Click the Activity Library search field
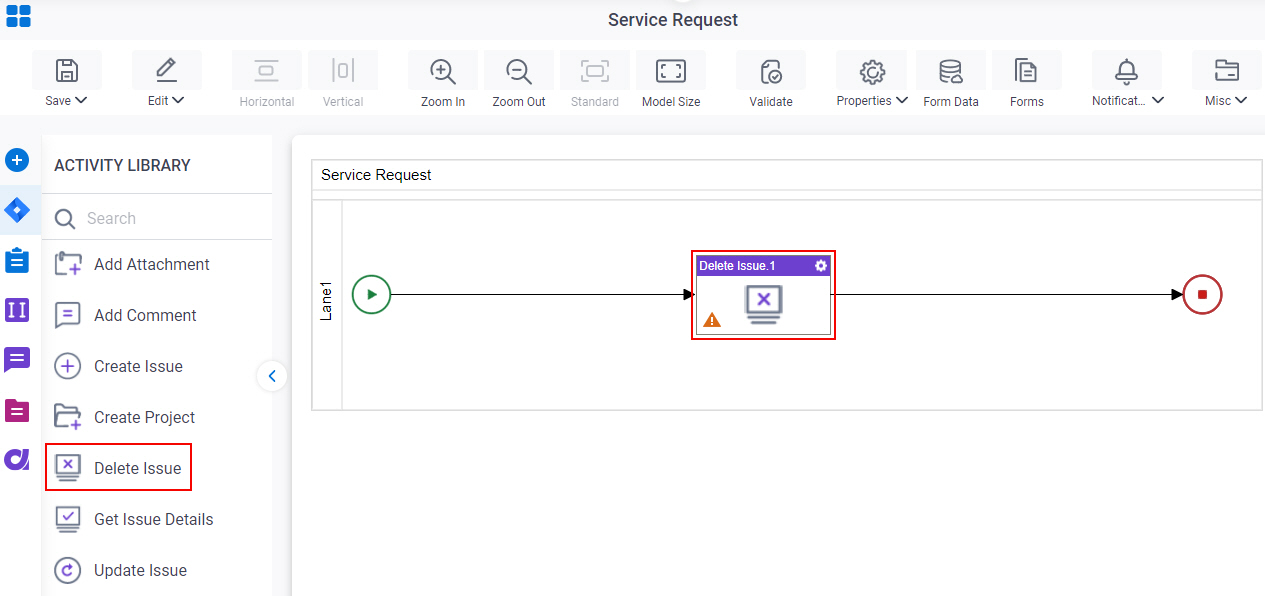 pos(157,218)
